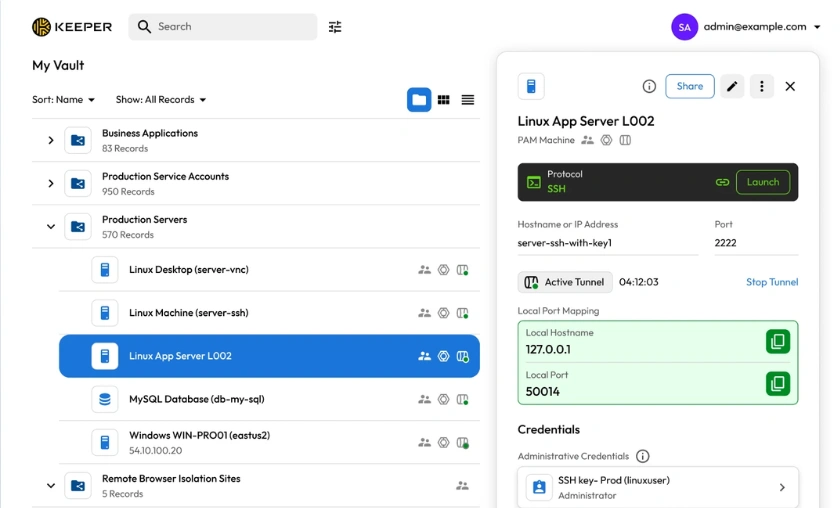The height and width of the screenshot is (508, 840).
Task: Click the SA user avatar
Action: [684, 27]
